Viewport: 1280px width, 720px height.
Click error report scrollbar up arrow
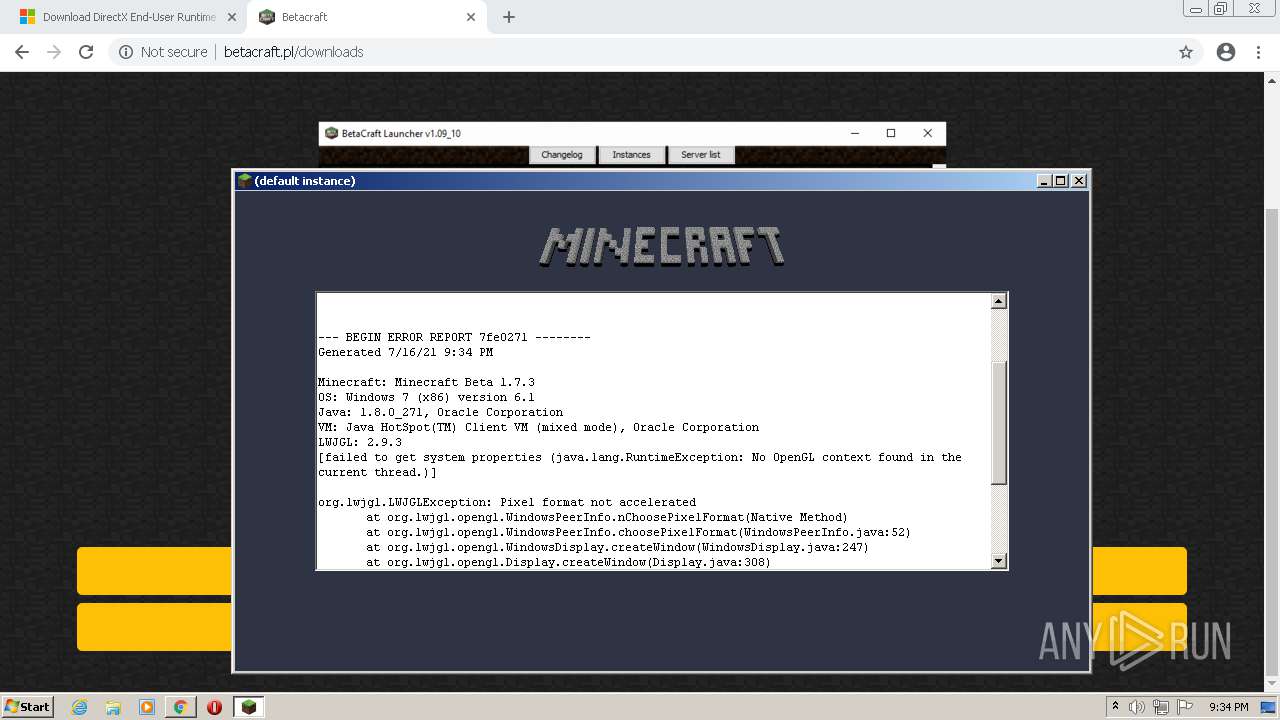(998, 301)
